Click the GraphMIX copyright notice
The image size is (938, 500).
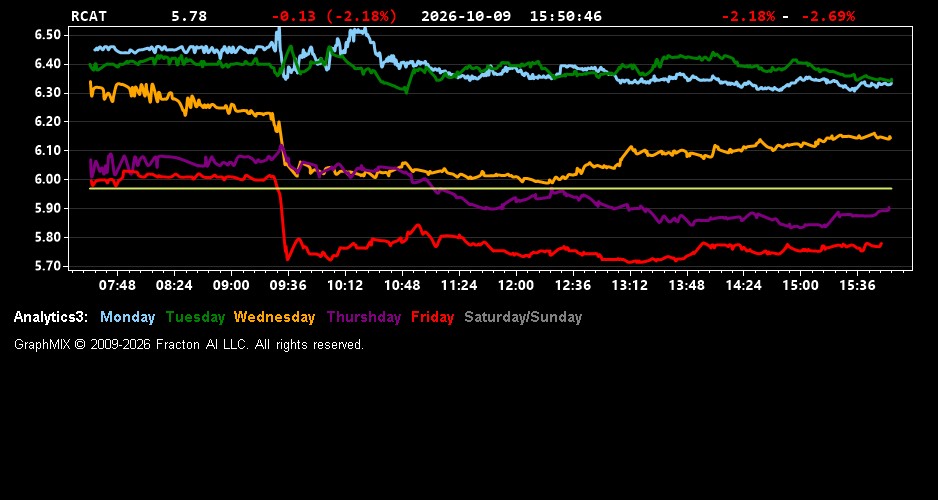click(x=189, y=344)
